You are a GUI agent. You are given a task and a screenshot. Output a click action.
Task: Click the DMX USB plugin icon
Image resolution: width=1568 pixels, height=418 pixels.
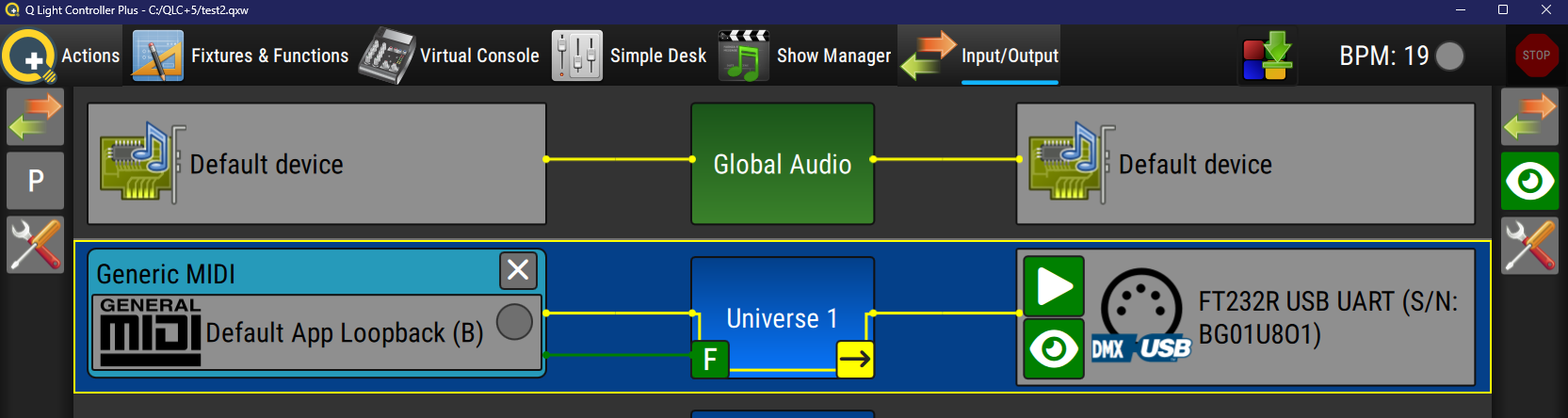(1141, 318)
